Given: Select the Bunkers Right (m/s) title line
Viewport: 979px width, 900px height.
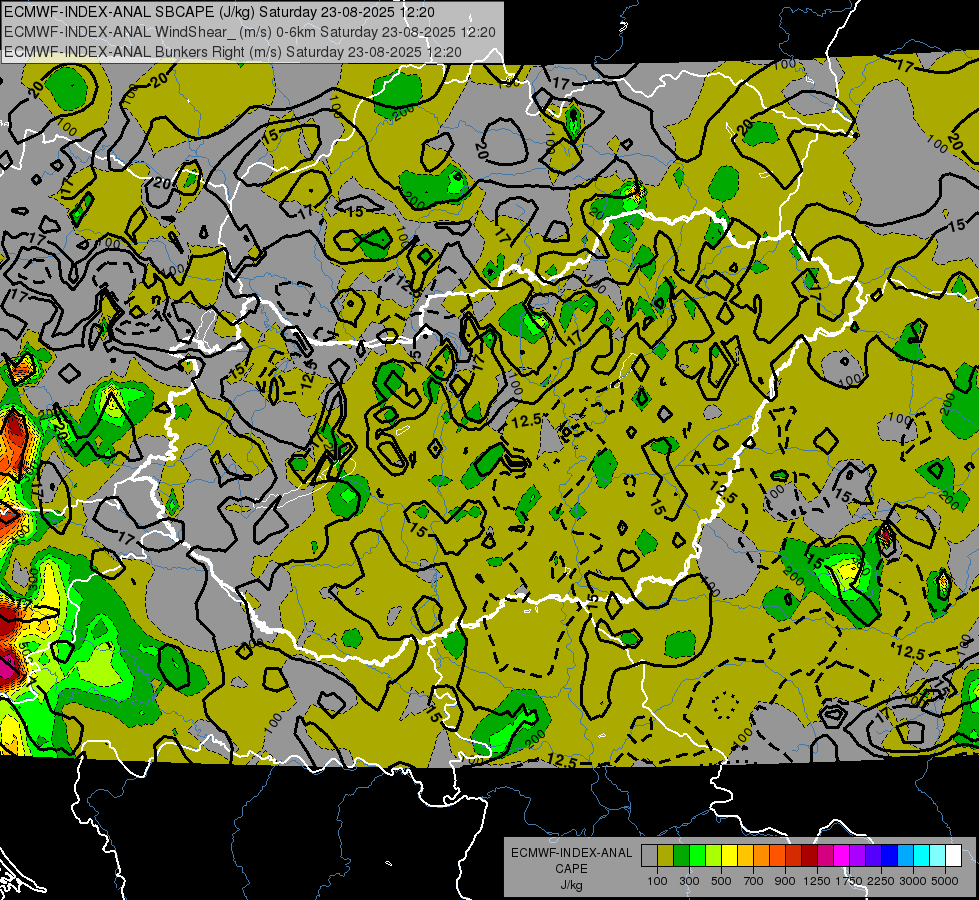Looking at the screenshot, I should click(x=233, y=52).
